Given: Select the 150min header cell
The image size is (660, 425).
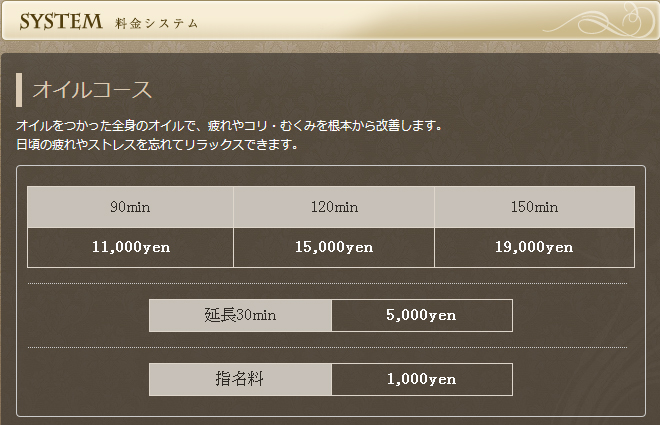Looking at the screenshot, I should [535, 207].
